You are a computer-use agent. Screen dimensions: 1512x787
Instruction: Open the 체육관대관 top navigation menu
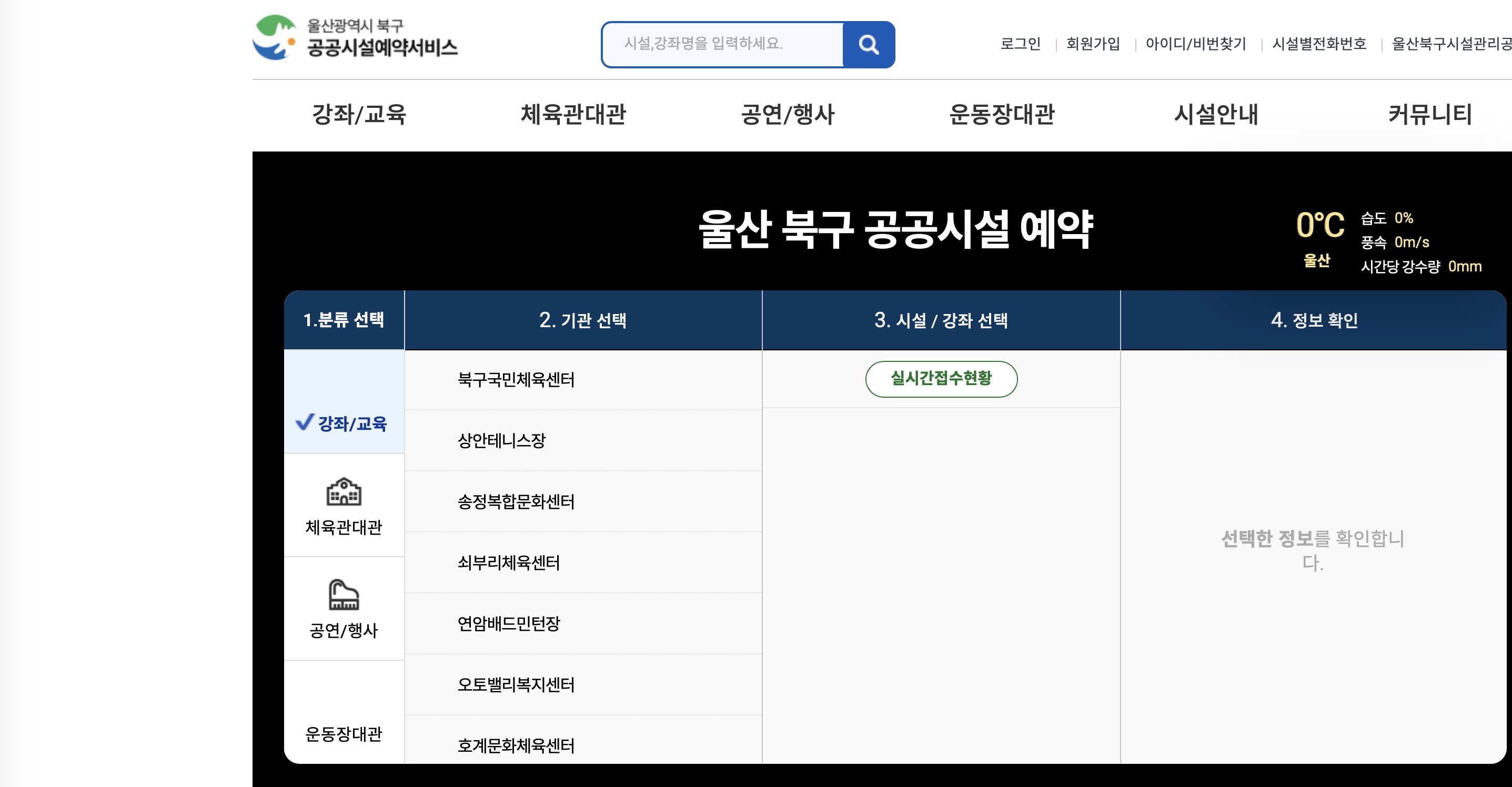pos(573,115)
